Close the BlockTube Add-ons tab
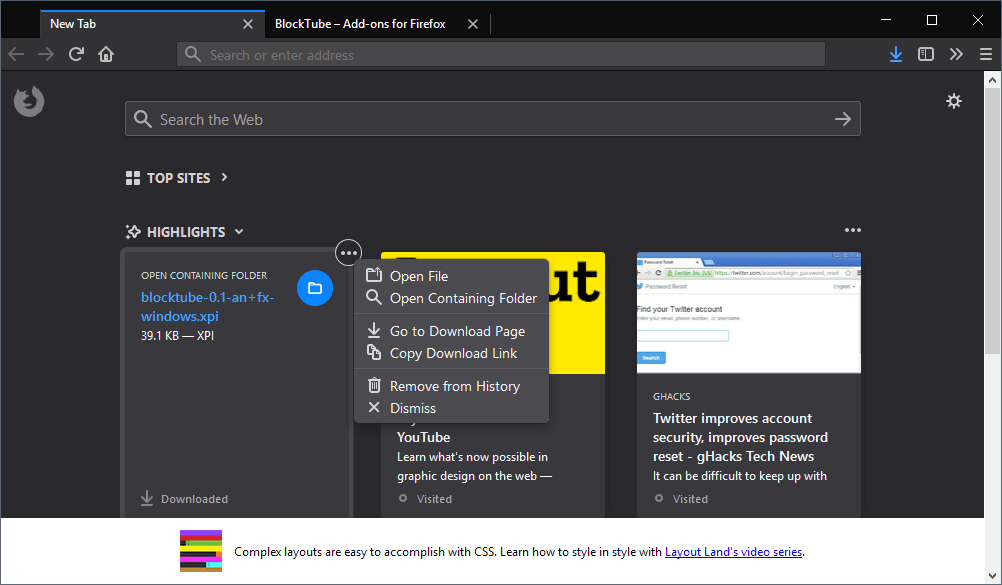 pos(473,24)
